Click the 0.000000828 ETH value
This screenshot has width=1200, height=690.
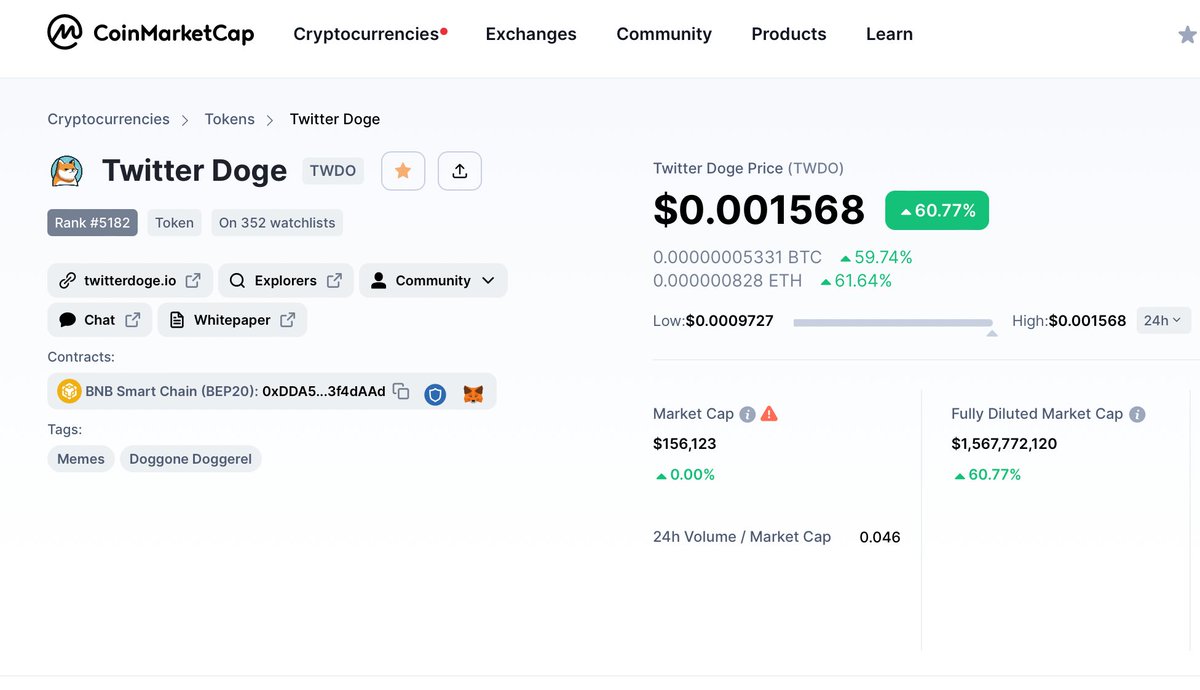click(727, 281)
